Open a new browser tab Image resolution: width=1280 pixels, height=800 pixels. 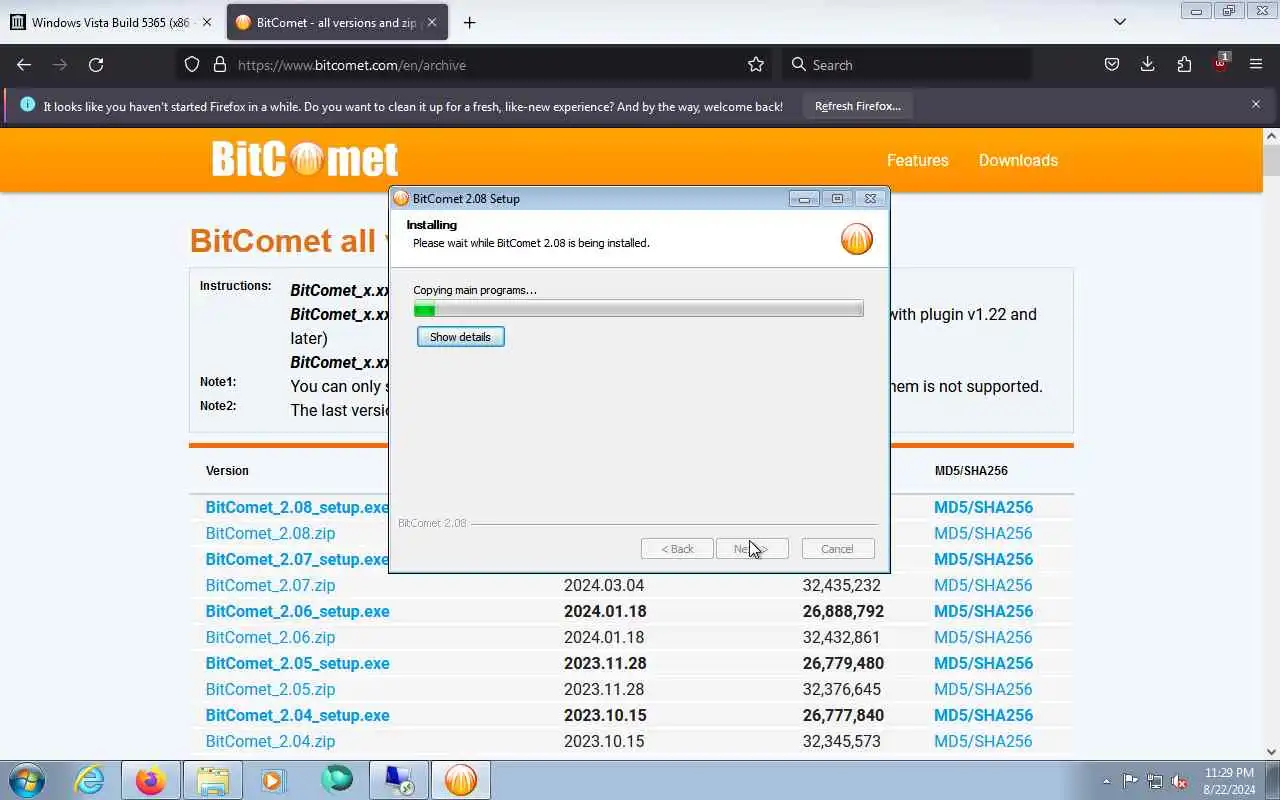point(469,22)
